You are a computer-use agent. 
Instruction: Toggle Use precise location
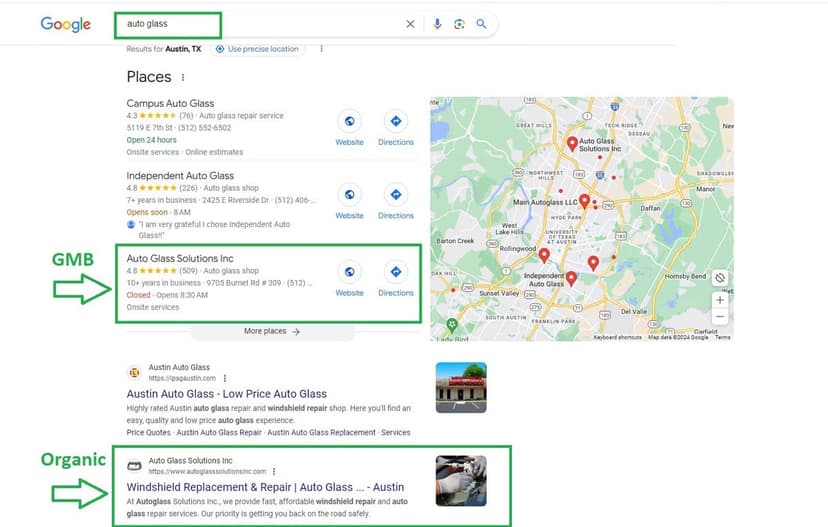click(x=257, y=49)
